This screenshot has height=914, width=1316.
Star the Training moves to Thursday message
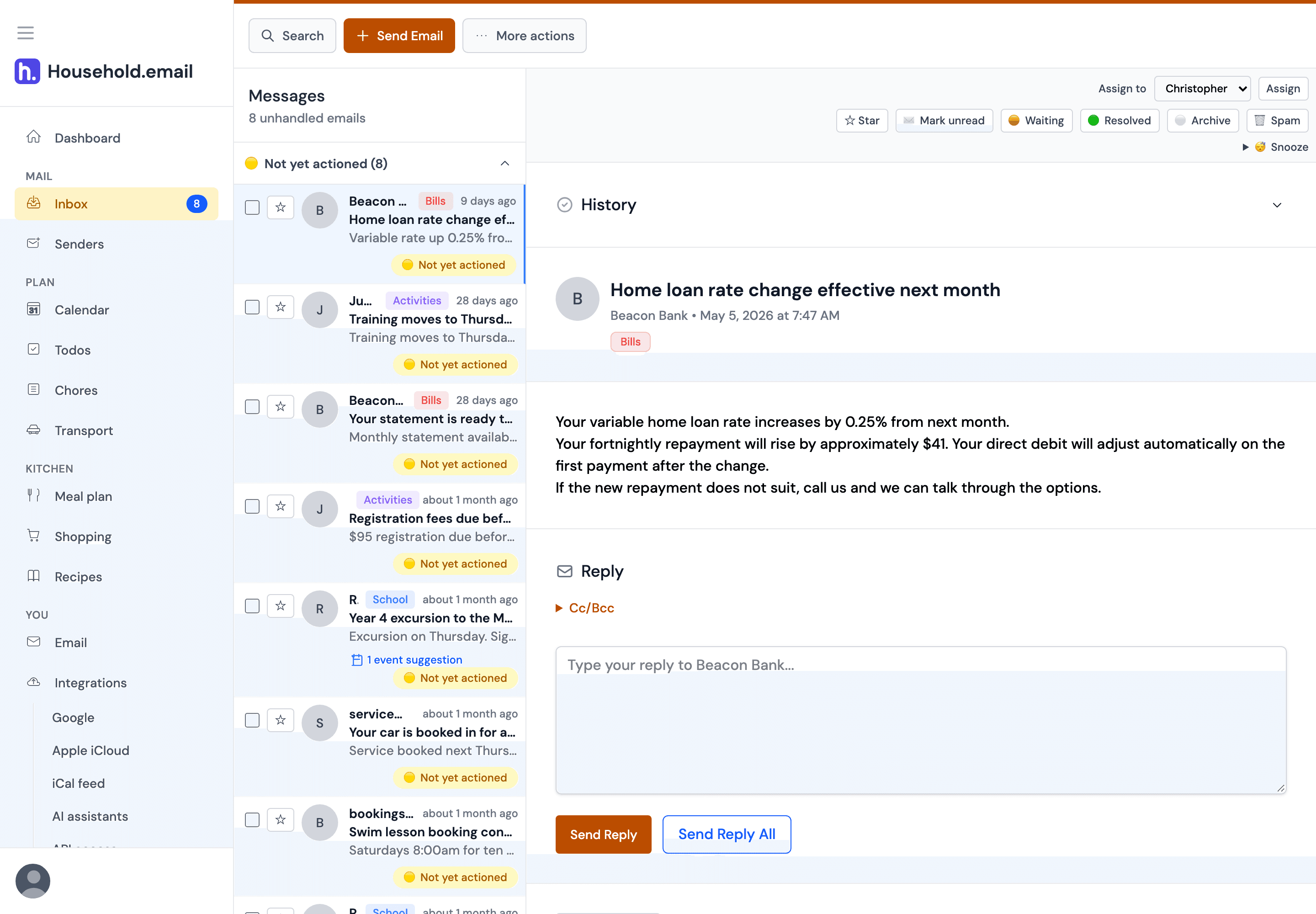pyautogui.click(x=280, y=307)
